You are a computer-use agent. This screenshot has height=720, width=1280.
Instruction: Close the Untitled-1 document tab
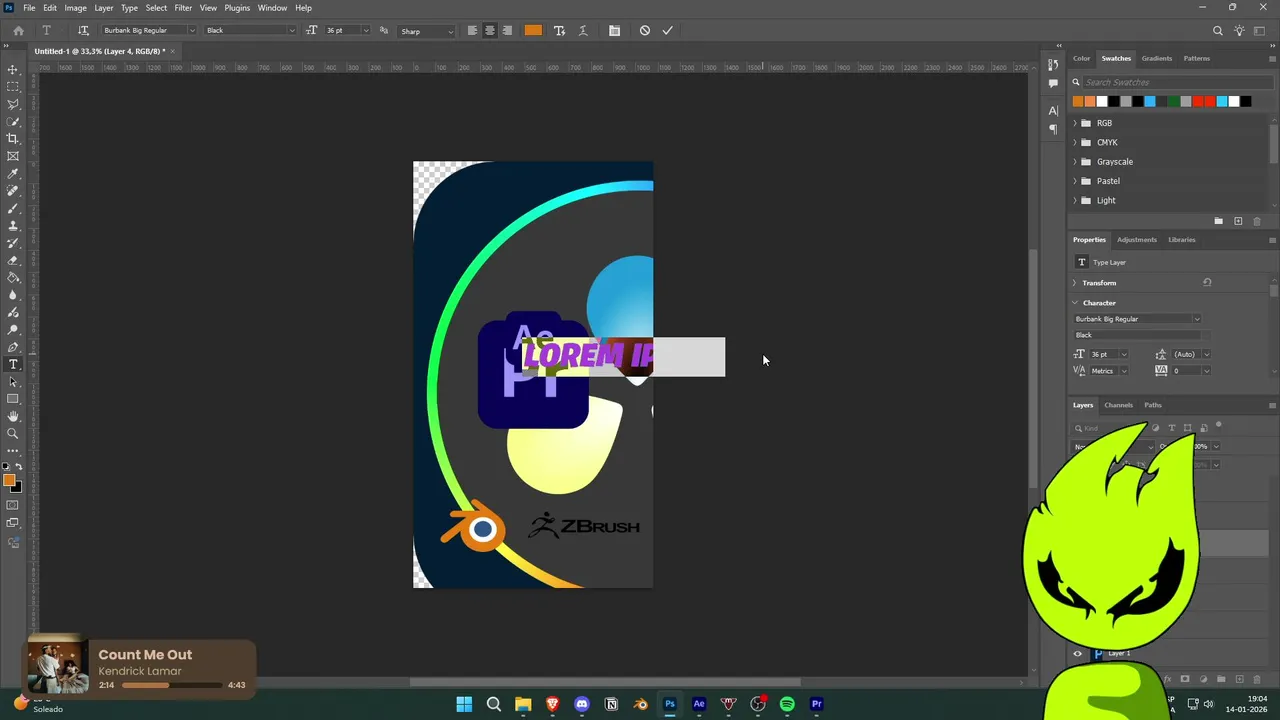click(x=172, y=51)
